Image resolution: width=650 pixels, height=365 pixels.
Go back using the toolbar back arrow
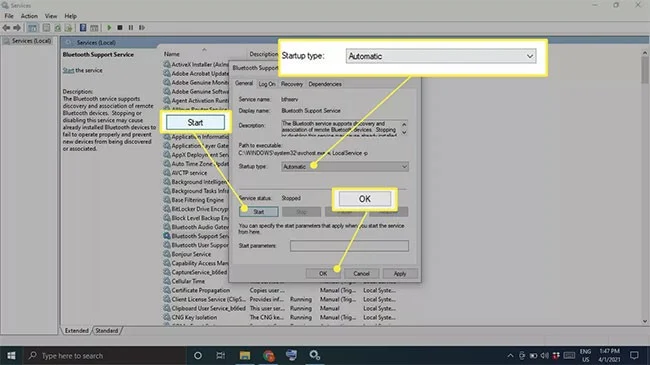[6, 28]
